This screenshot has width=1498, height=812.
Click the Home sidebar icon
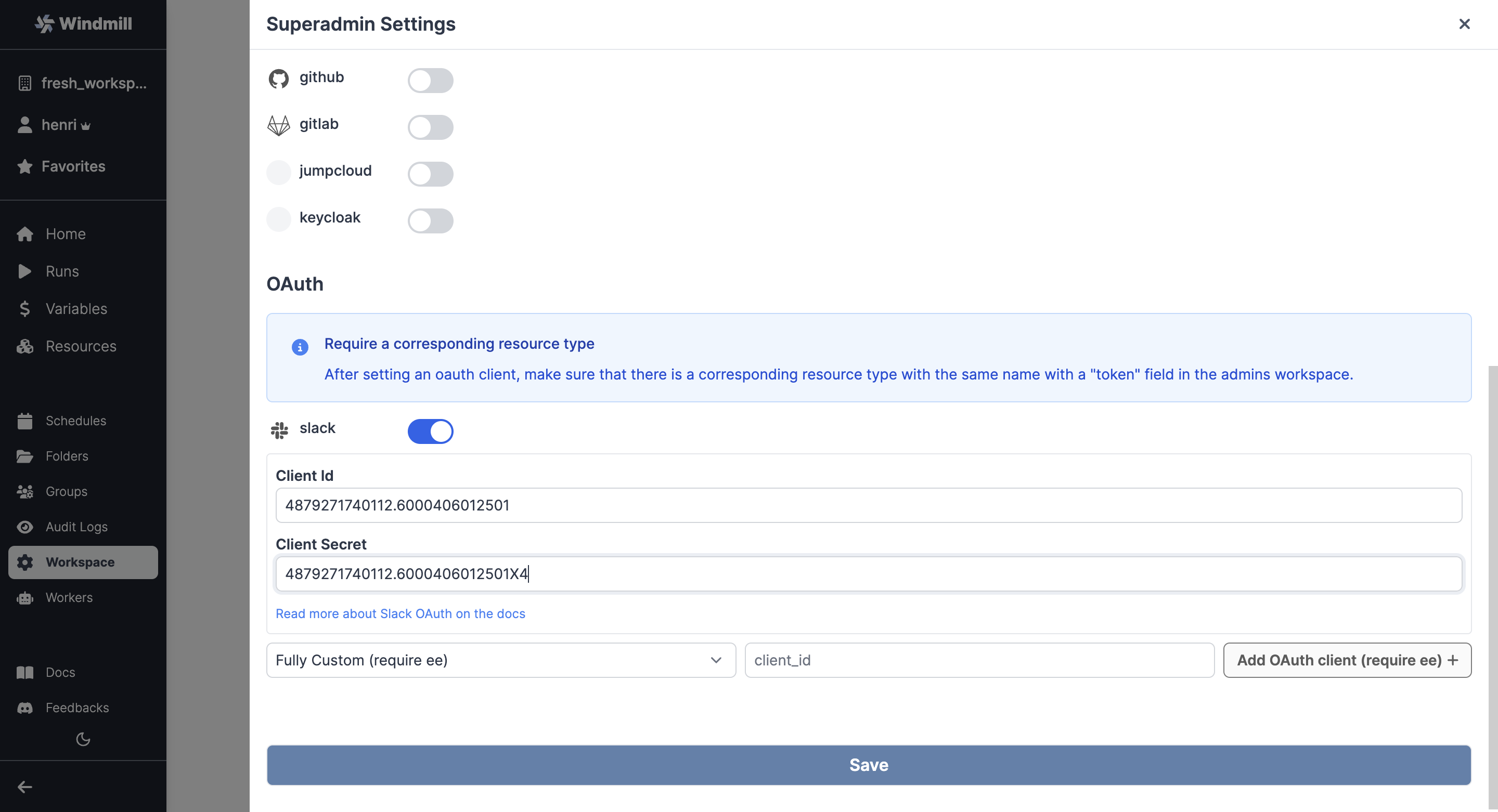(25, 233)
